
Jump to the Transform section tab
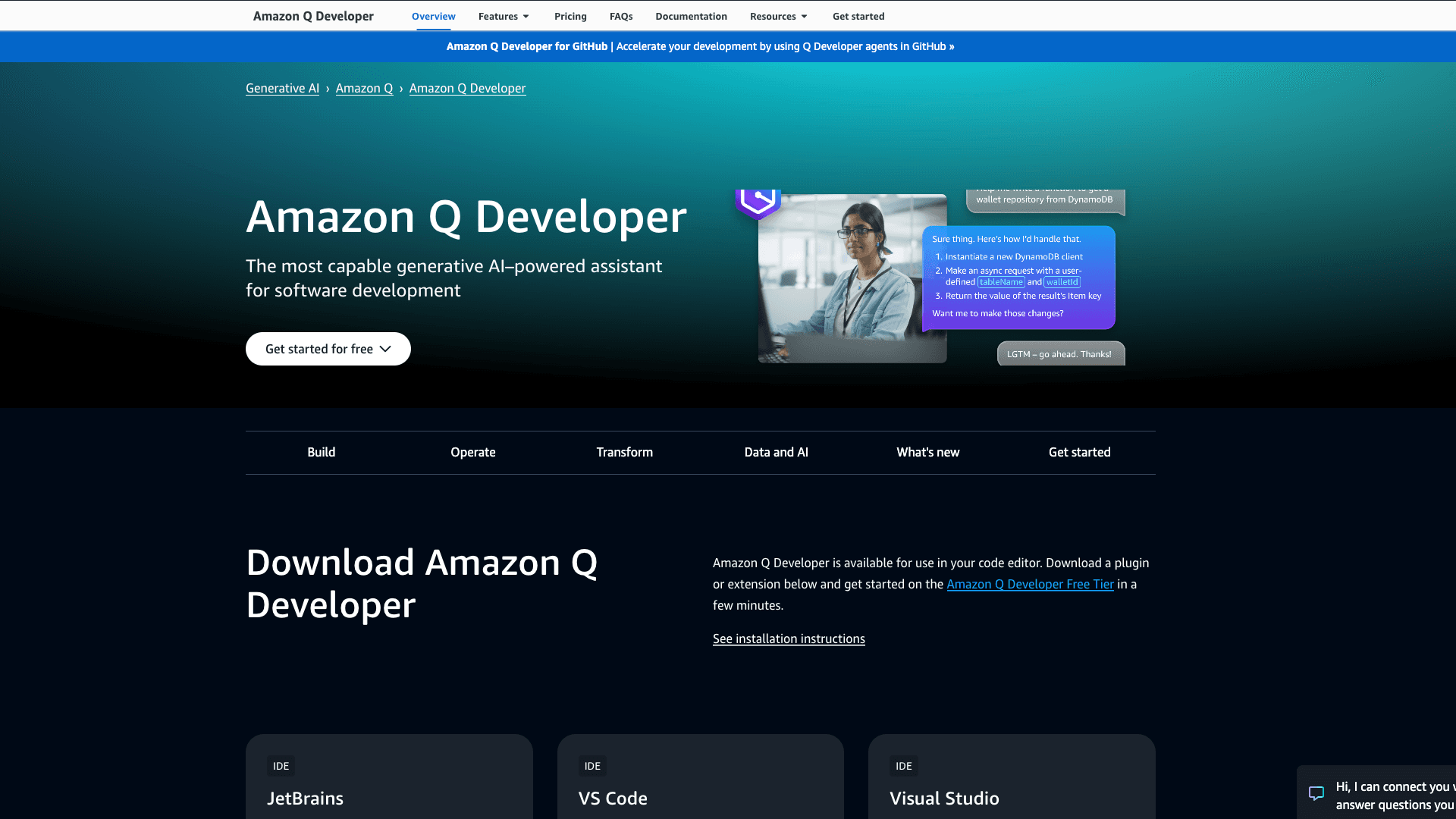click(624, 452)
